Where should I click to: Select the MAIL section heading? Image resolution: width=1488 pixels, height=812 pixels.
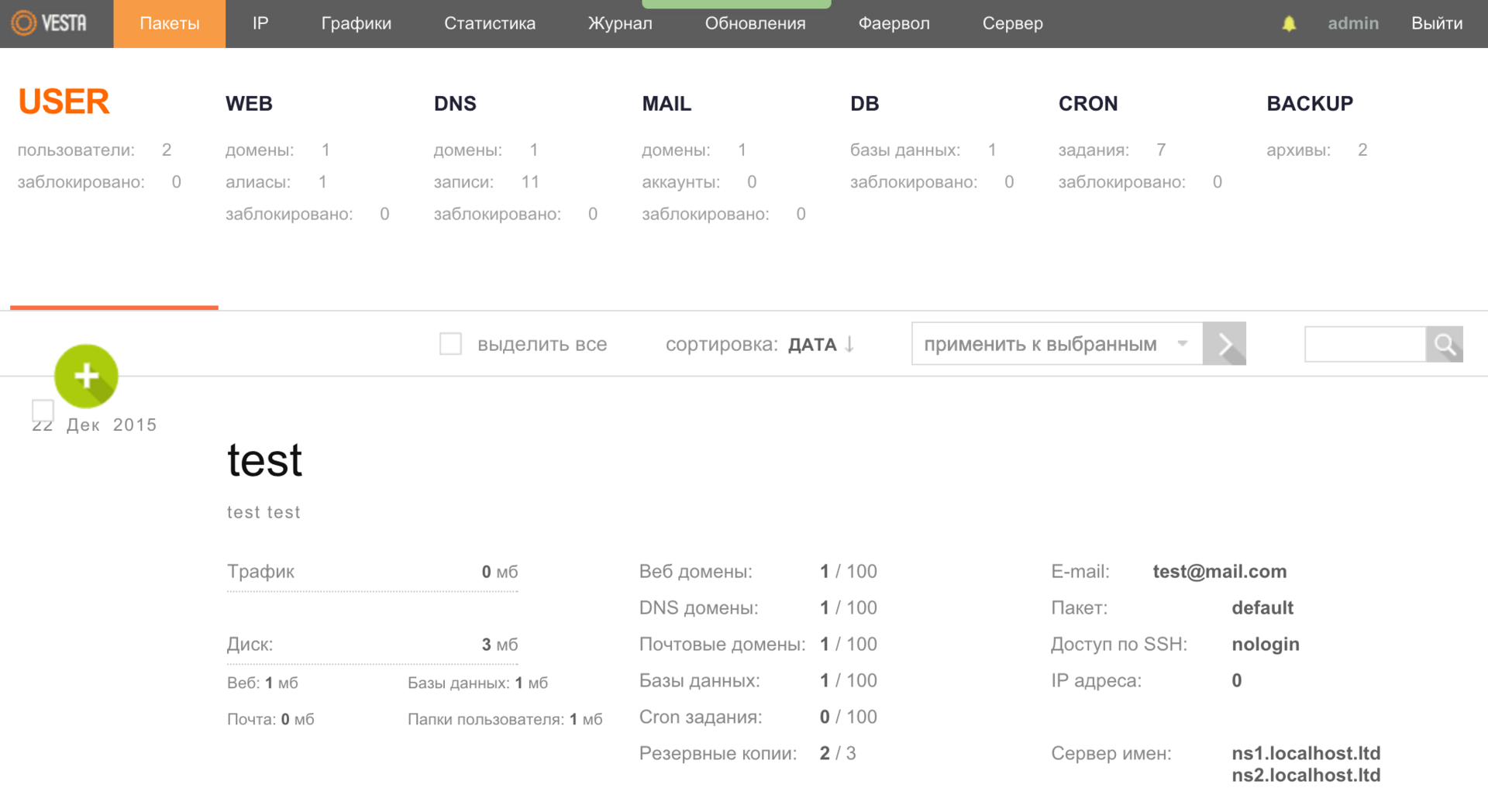tap(666, 104)
